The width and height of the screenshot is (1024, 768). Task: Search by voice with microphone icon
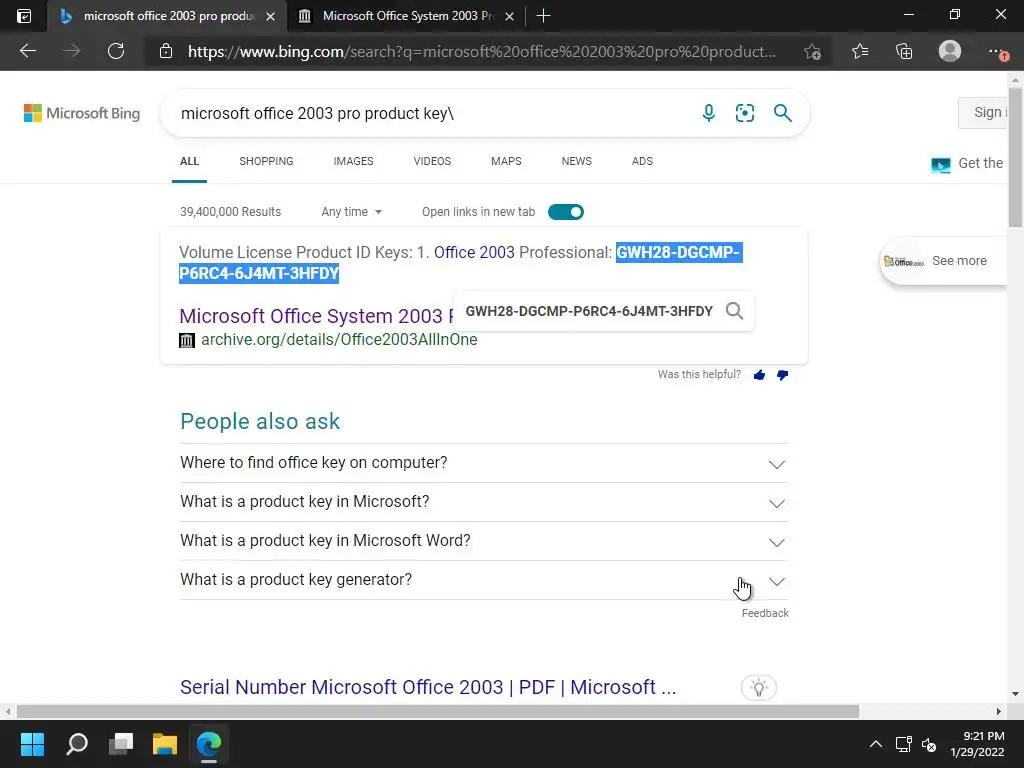709,113
